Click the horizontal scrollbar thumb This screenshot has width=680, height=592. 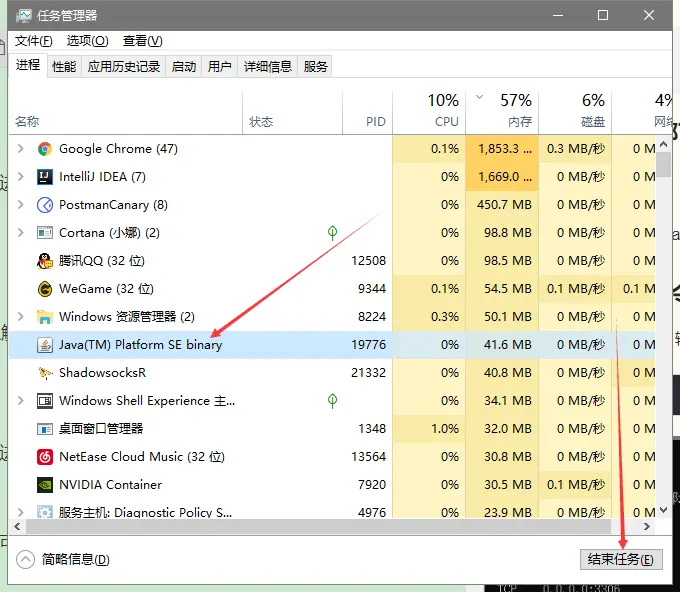[318, 527]
